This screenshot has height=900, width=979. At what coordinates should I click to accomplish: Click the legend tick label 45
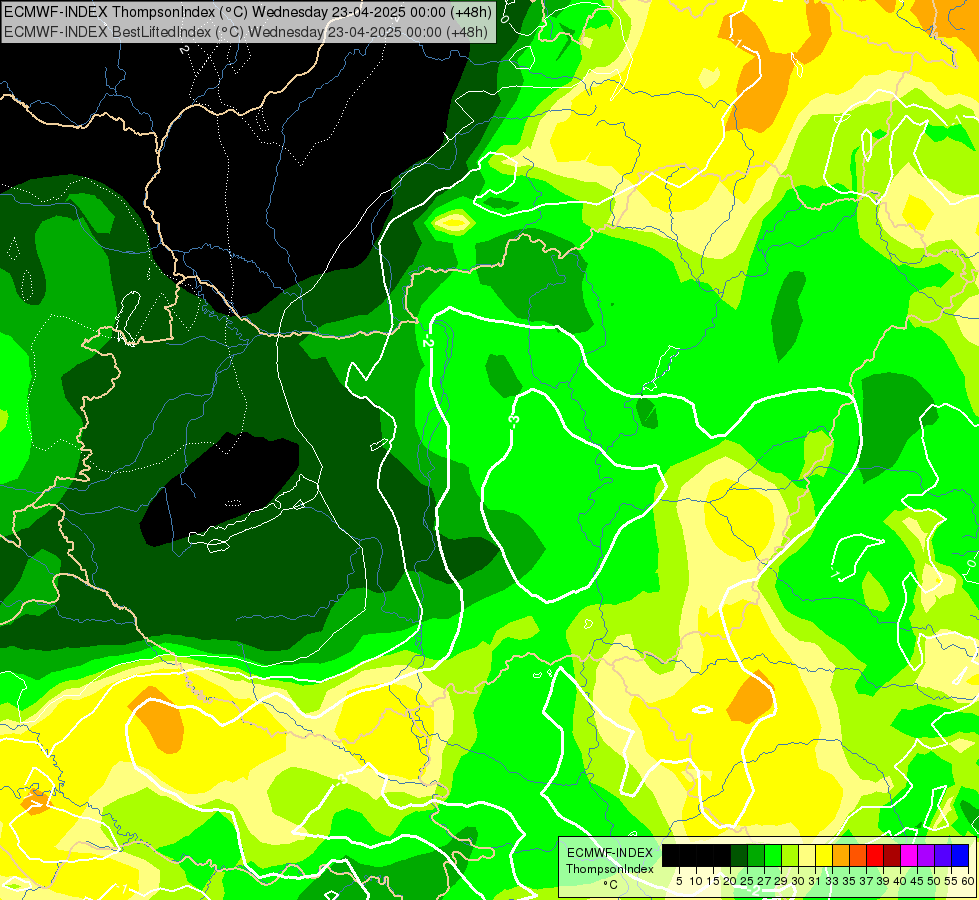[917, 881]
